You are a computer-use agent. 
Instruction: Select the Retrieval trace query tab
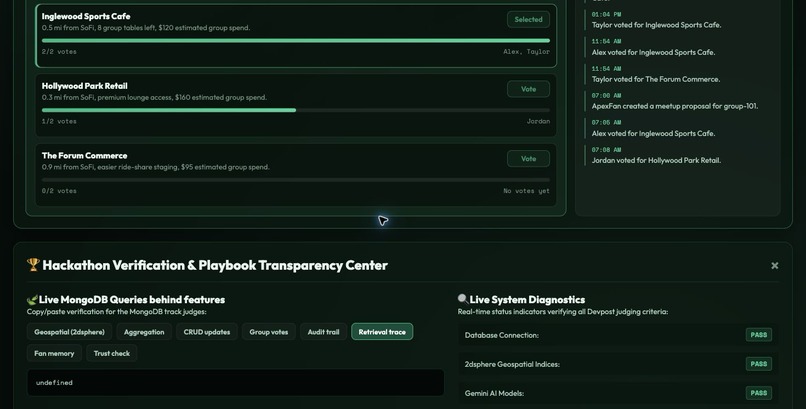coord(382,332)
